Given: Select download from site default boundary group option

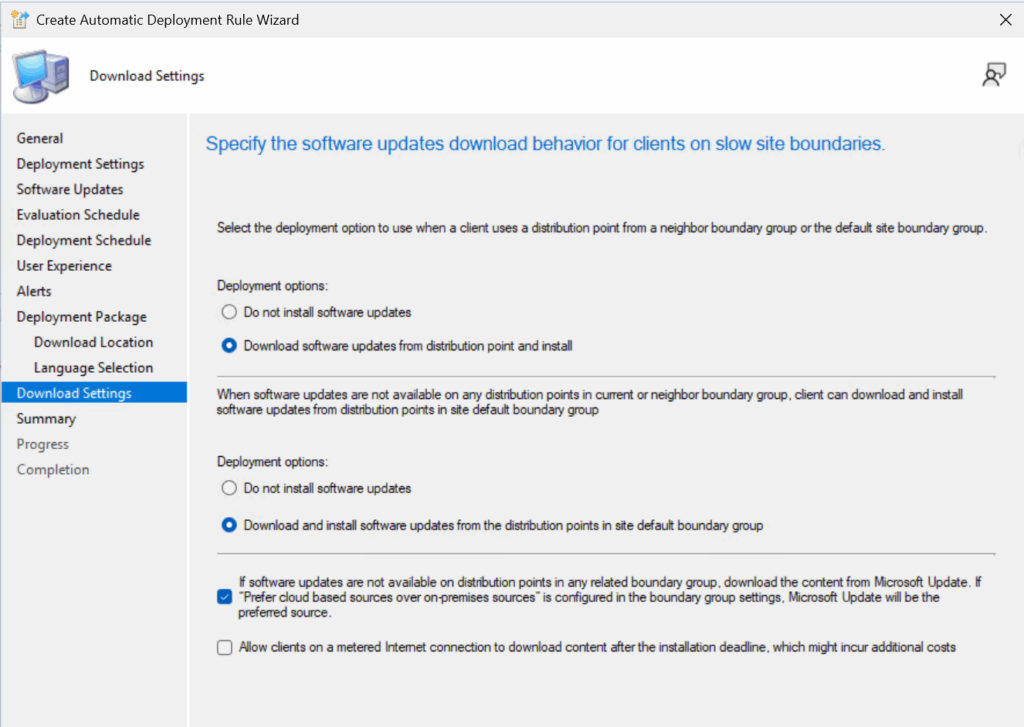Looking at the screenshot, I should click(229, 525).
